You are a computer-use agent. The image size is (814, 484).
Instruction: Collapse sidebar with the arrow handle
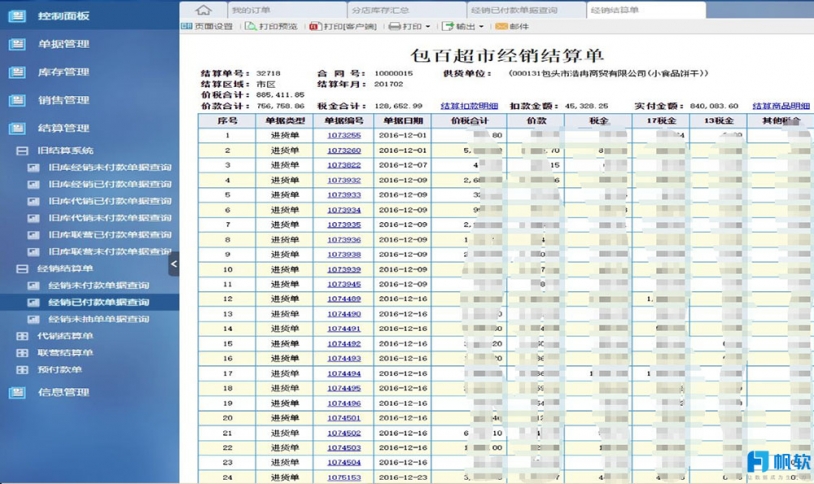[x=174, y=264]
